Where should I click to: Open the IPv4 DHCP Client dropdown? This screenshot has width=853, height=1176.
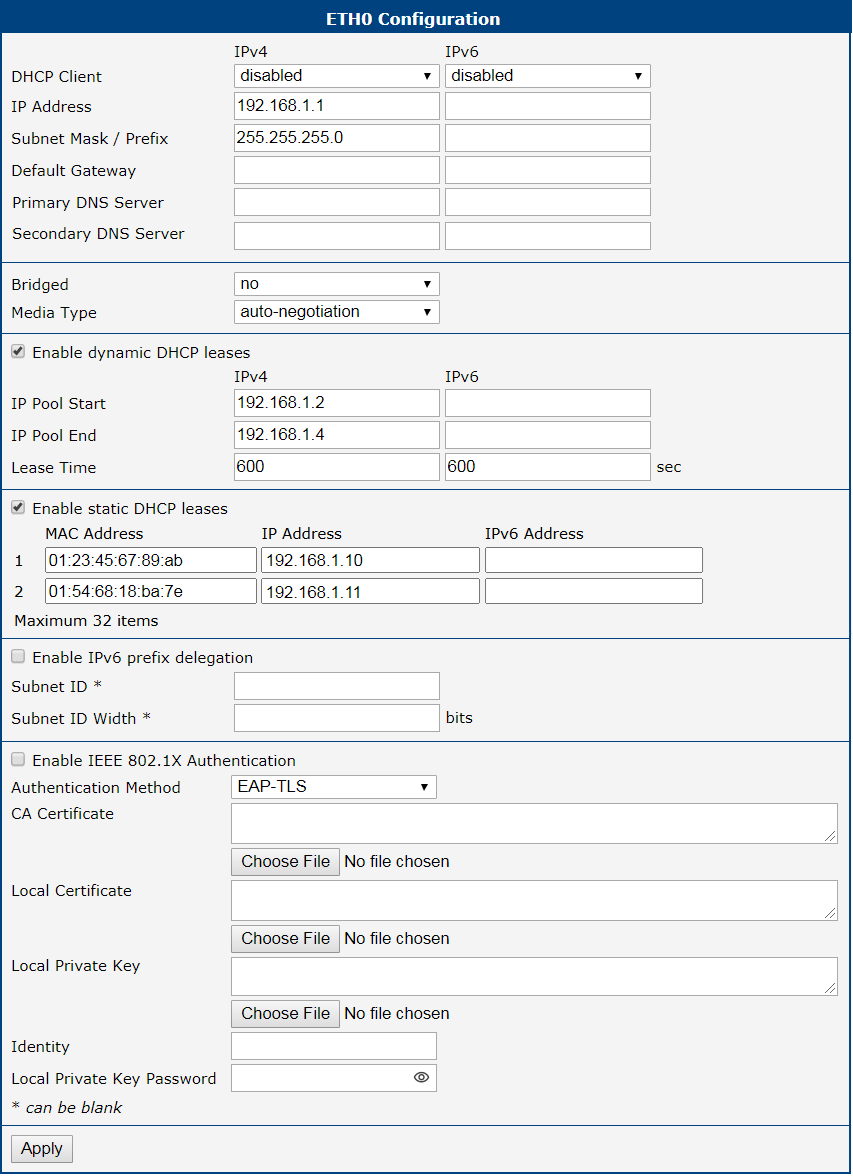[x=337, y=76]
